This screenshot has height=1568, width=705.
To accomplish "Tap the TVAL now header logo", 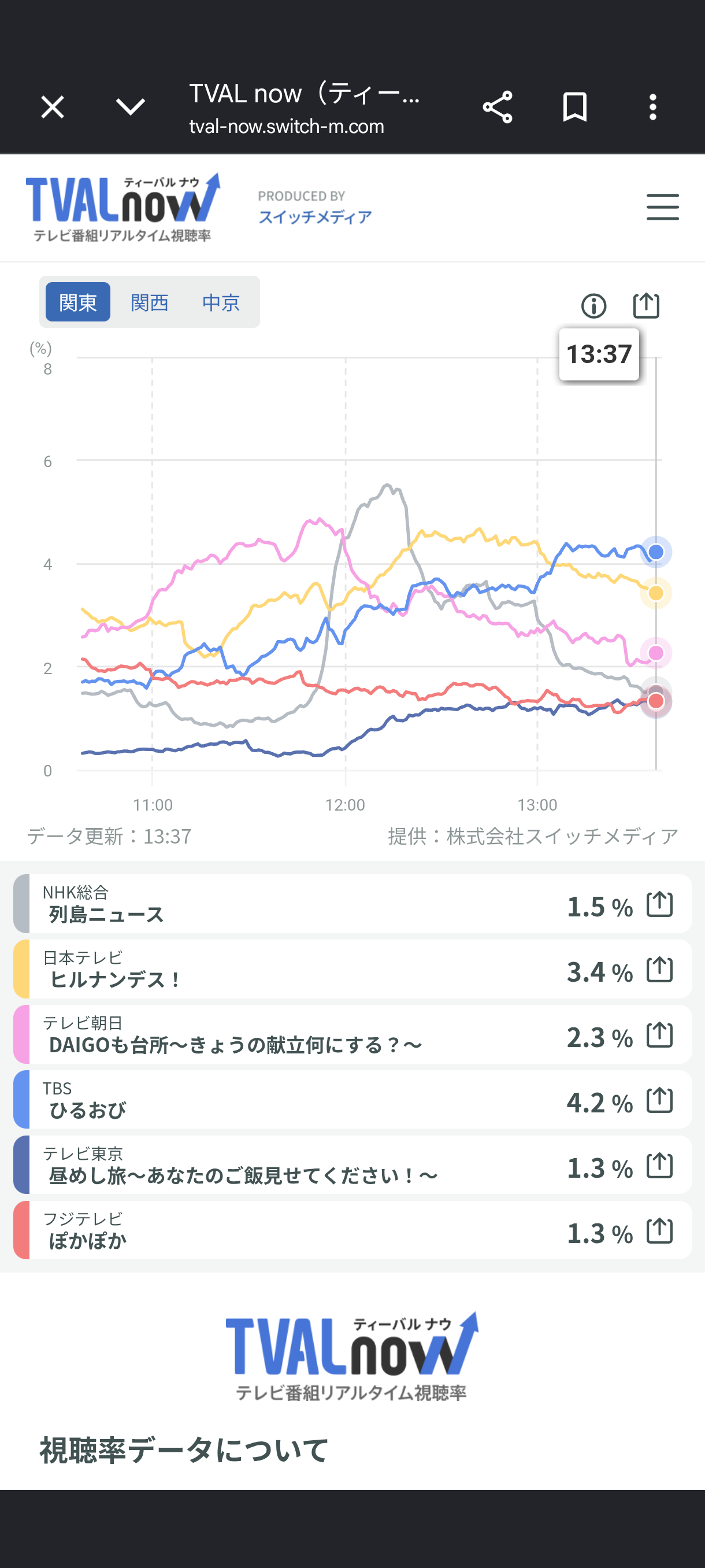I will click(123, 207).
